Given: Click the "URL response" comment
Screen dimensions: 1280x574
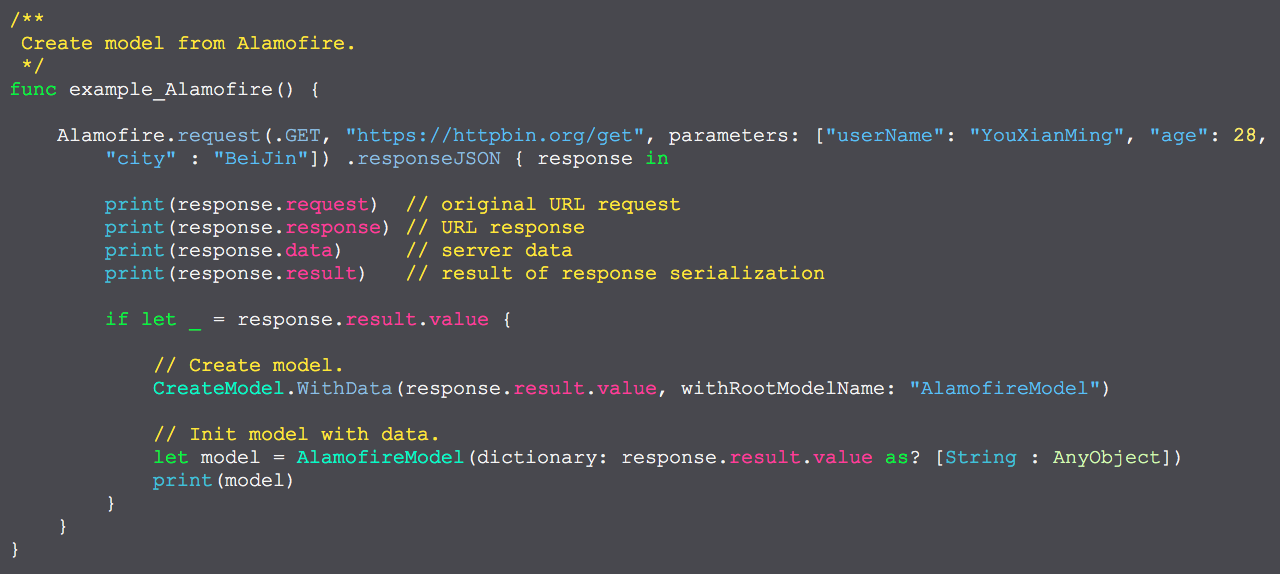Looking at the screenshot, I should coord(495,227).
